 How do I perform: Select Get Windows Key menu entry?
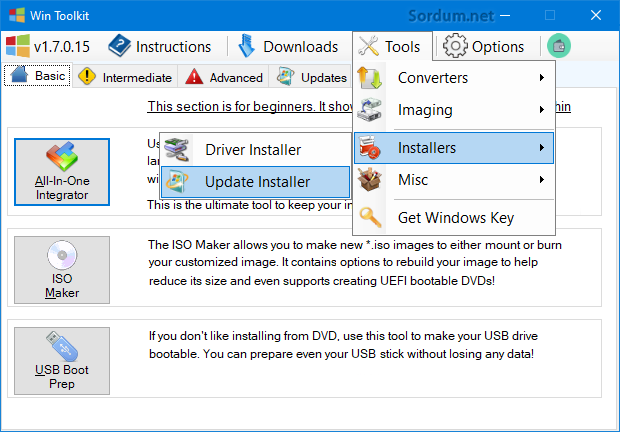click(x=454, y=218)
